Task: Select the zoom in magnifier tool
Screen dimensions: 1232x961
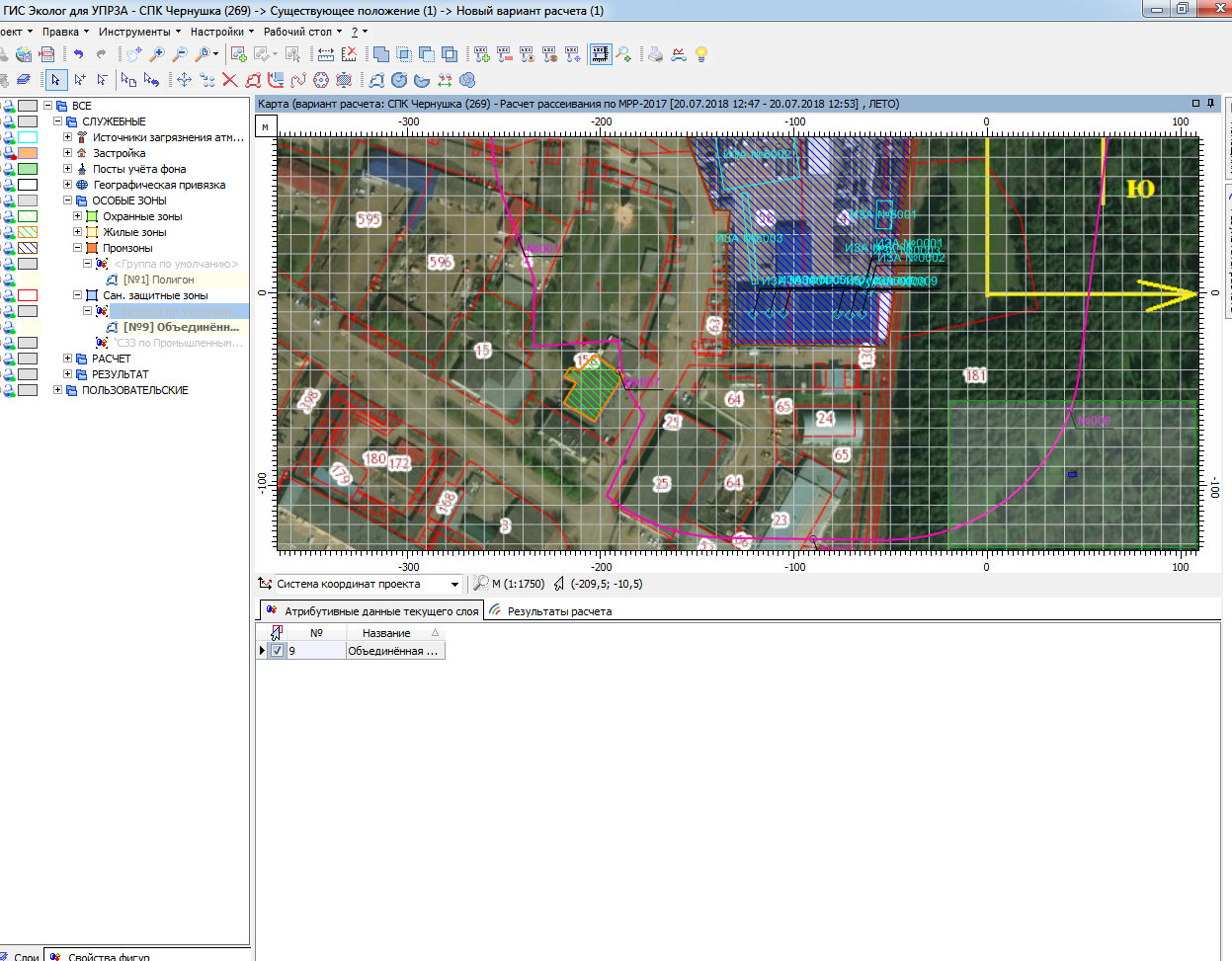Action: (157, 54)
